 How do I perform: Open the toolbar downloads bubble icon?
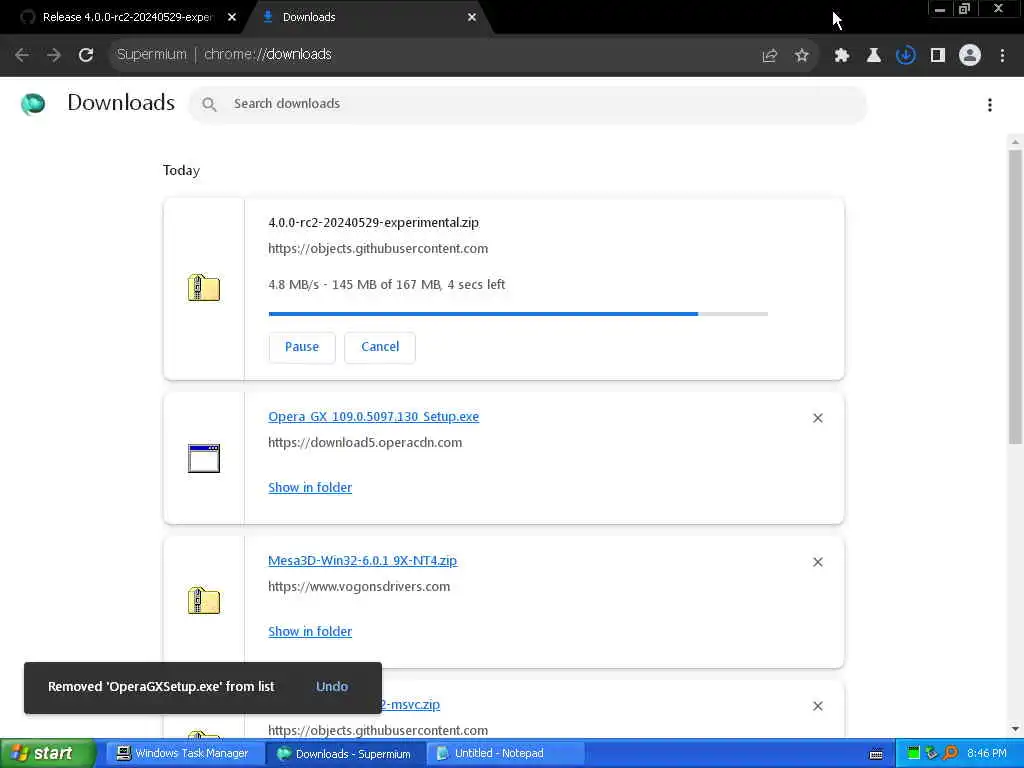pos(906,56)
